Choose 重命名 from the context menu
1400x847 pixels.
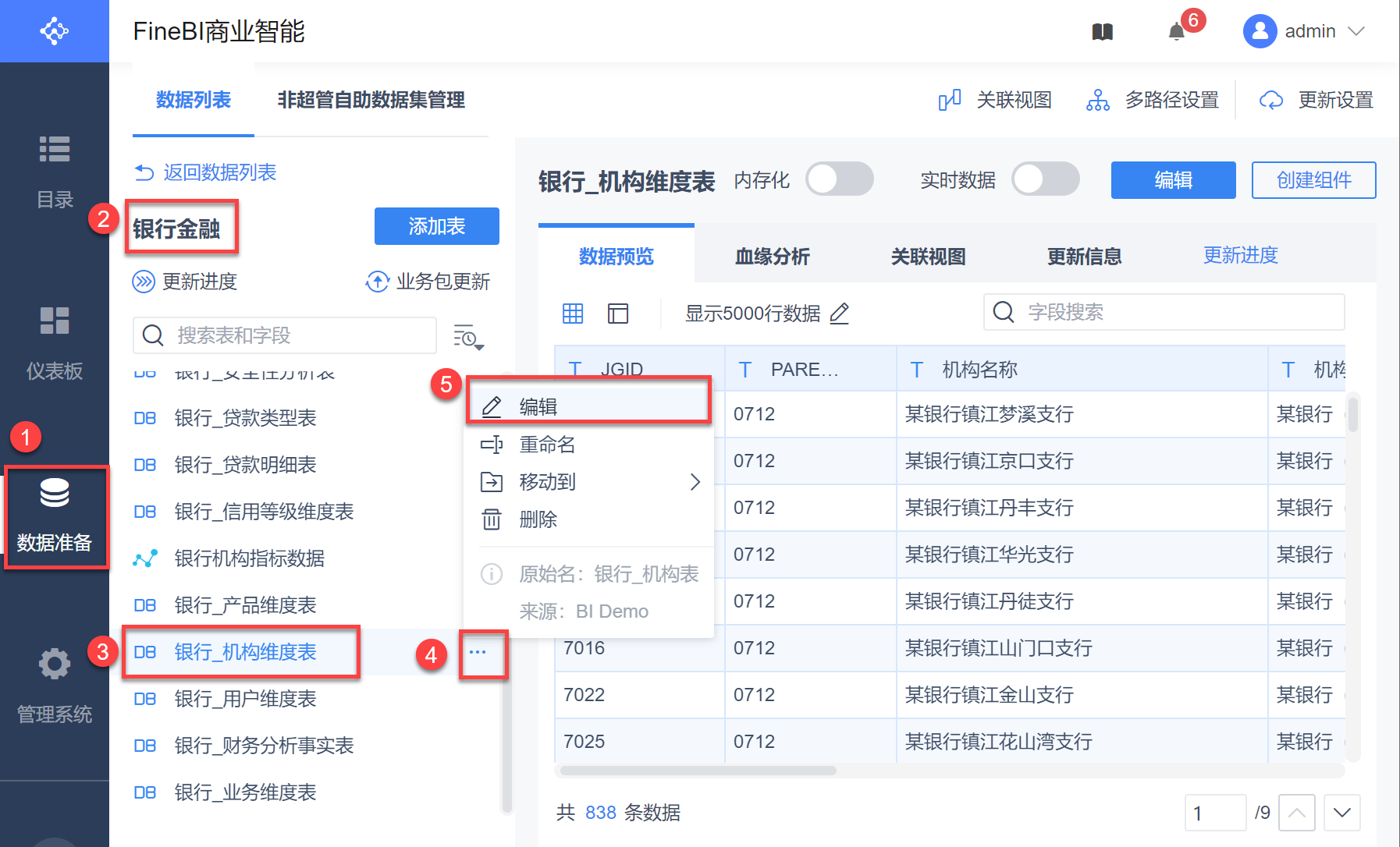tap(547, 445)
